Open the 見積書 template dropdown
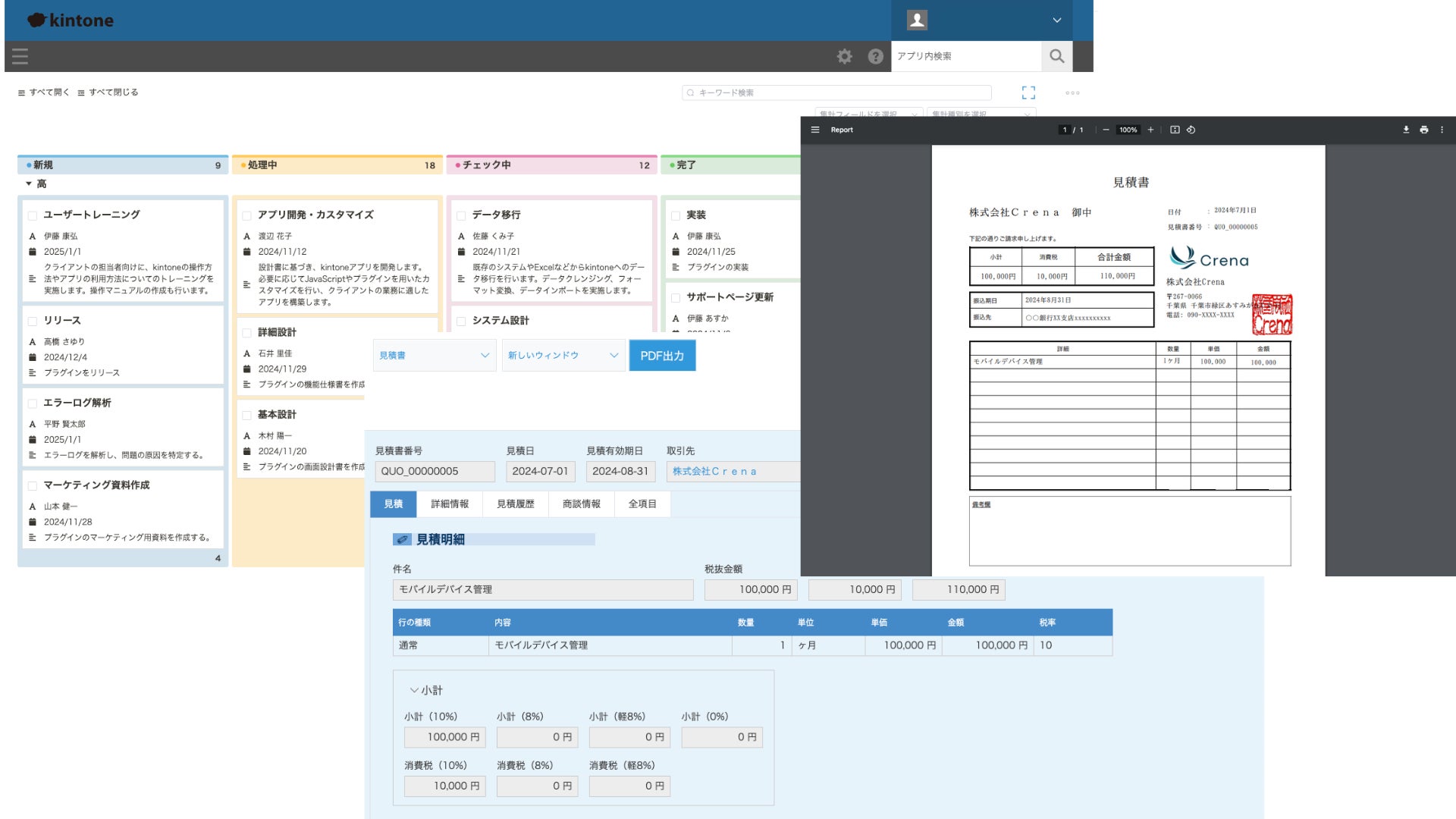The width and height of the screenshot is (1456, 819). tap(434, 355)
